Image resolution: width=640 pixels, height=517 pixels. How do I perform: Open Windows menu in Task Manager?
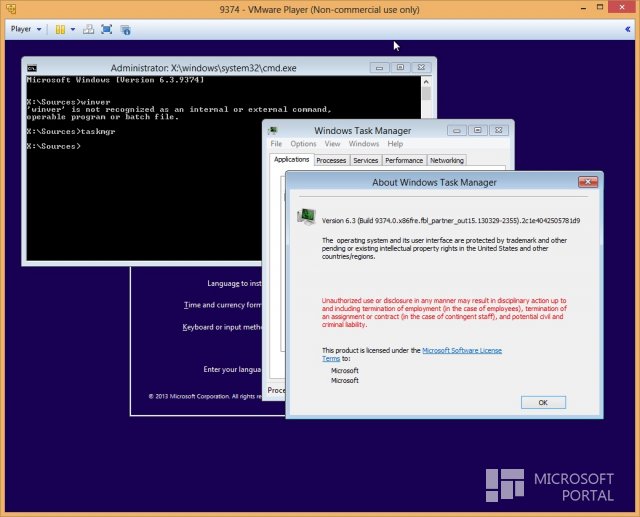pyautogui.click(x=364, y=144)
